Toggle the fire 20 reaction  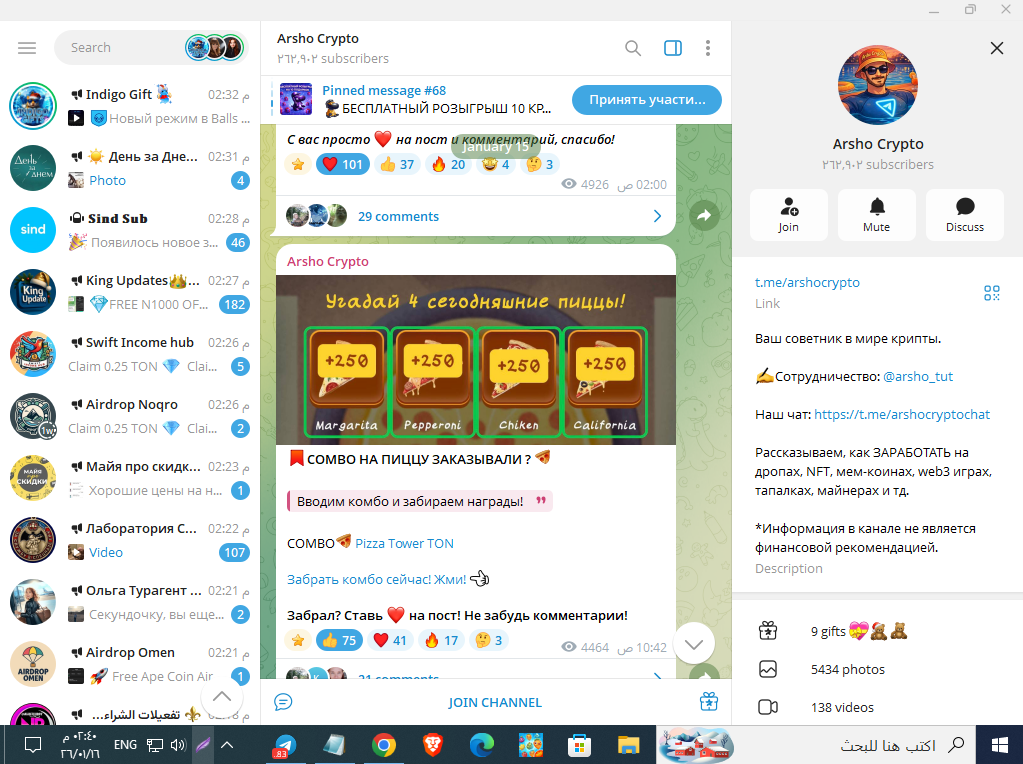449,164
